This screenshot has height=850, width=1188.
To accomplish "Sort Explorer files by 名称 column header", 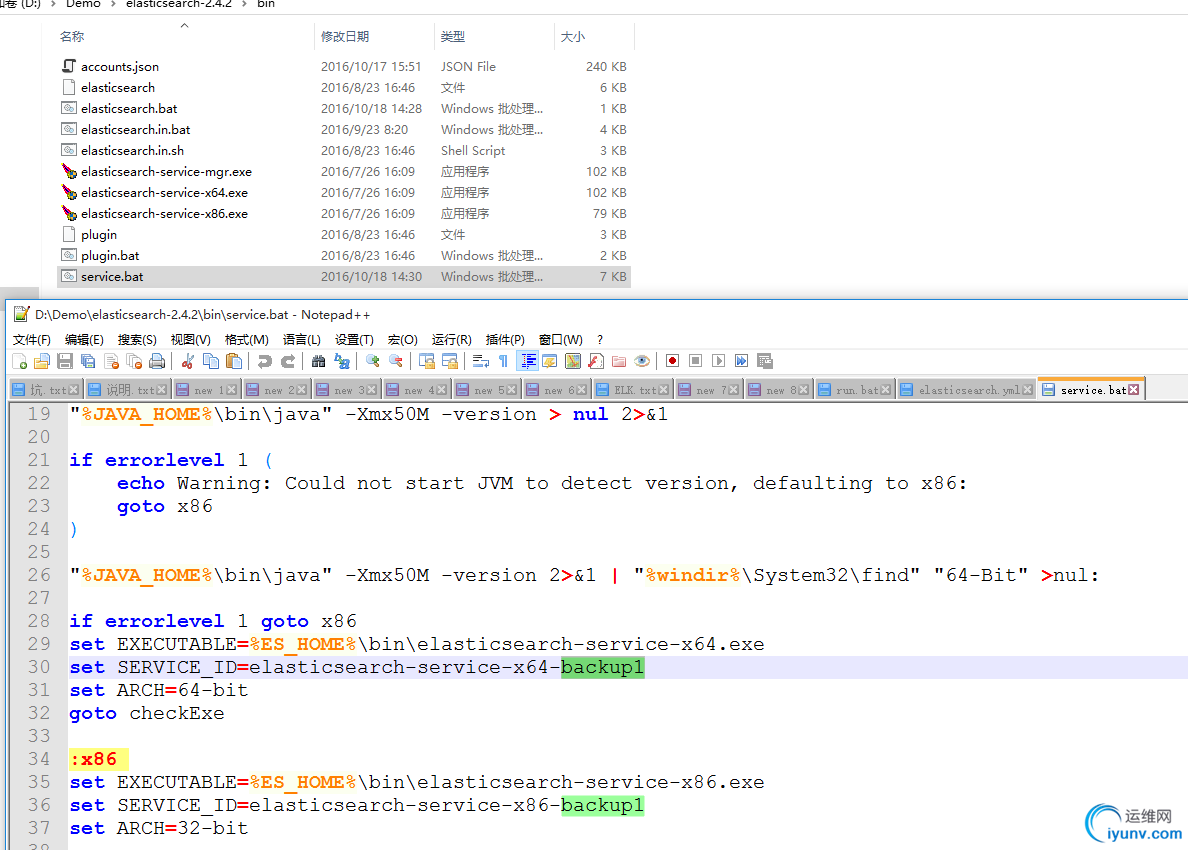I will (72, 36).
